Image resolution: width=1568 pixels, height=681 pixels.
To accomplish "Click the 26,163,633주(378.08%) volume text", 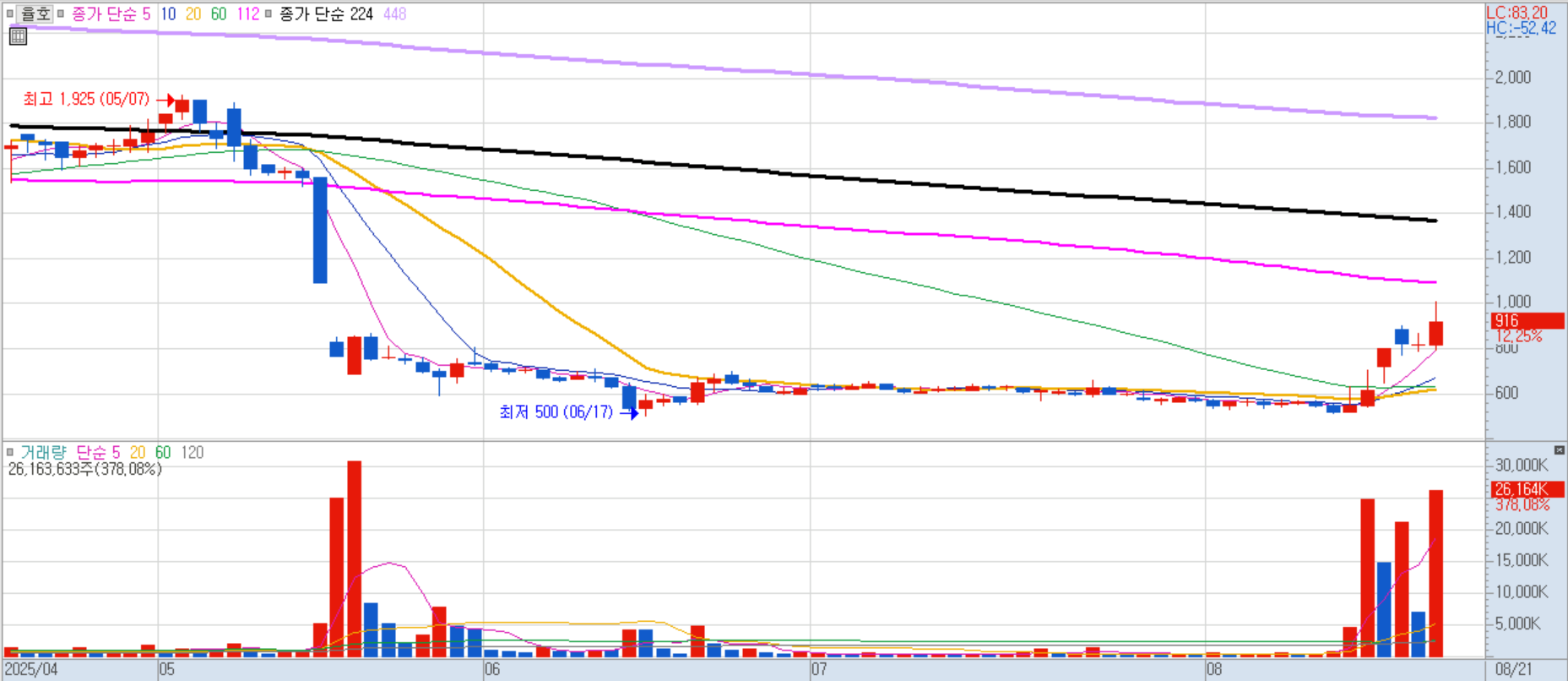I will pos(84,468).
